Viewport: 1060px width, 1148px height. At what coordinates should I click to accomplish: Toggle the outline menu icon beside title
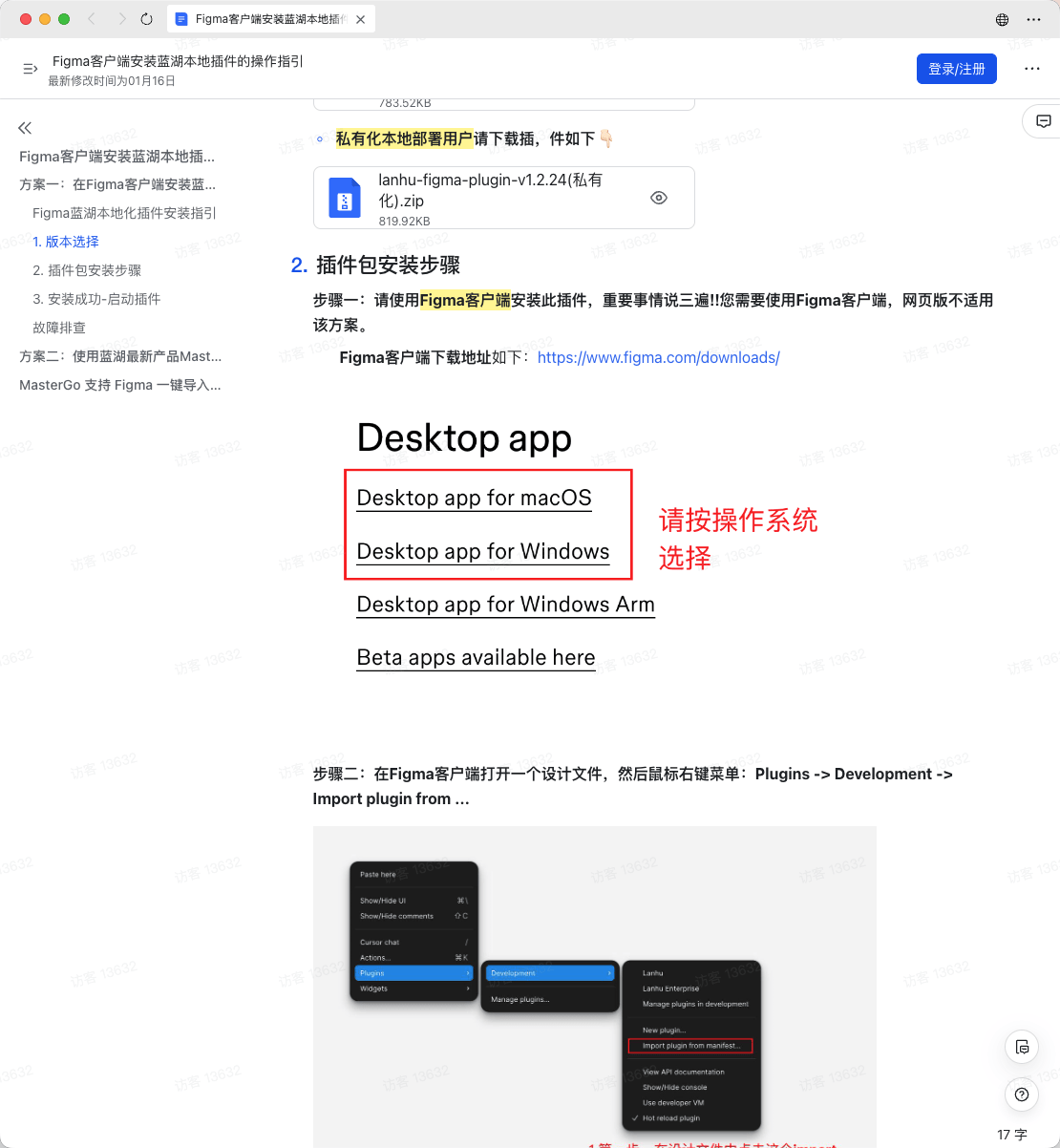[30, 69]
